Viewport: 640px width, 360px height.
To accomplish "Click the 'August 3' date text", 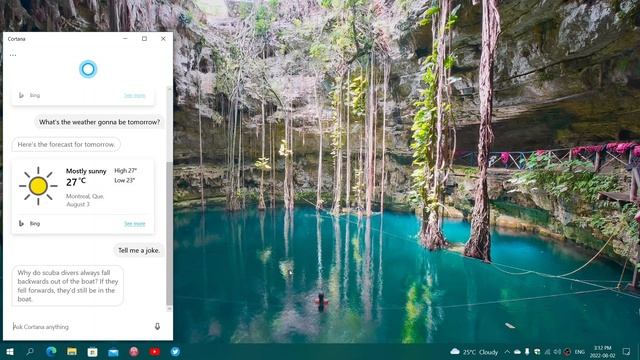I will point(78,204).
